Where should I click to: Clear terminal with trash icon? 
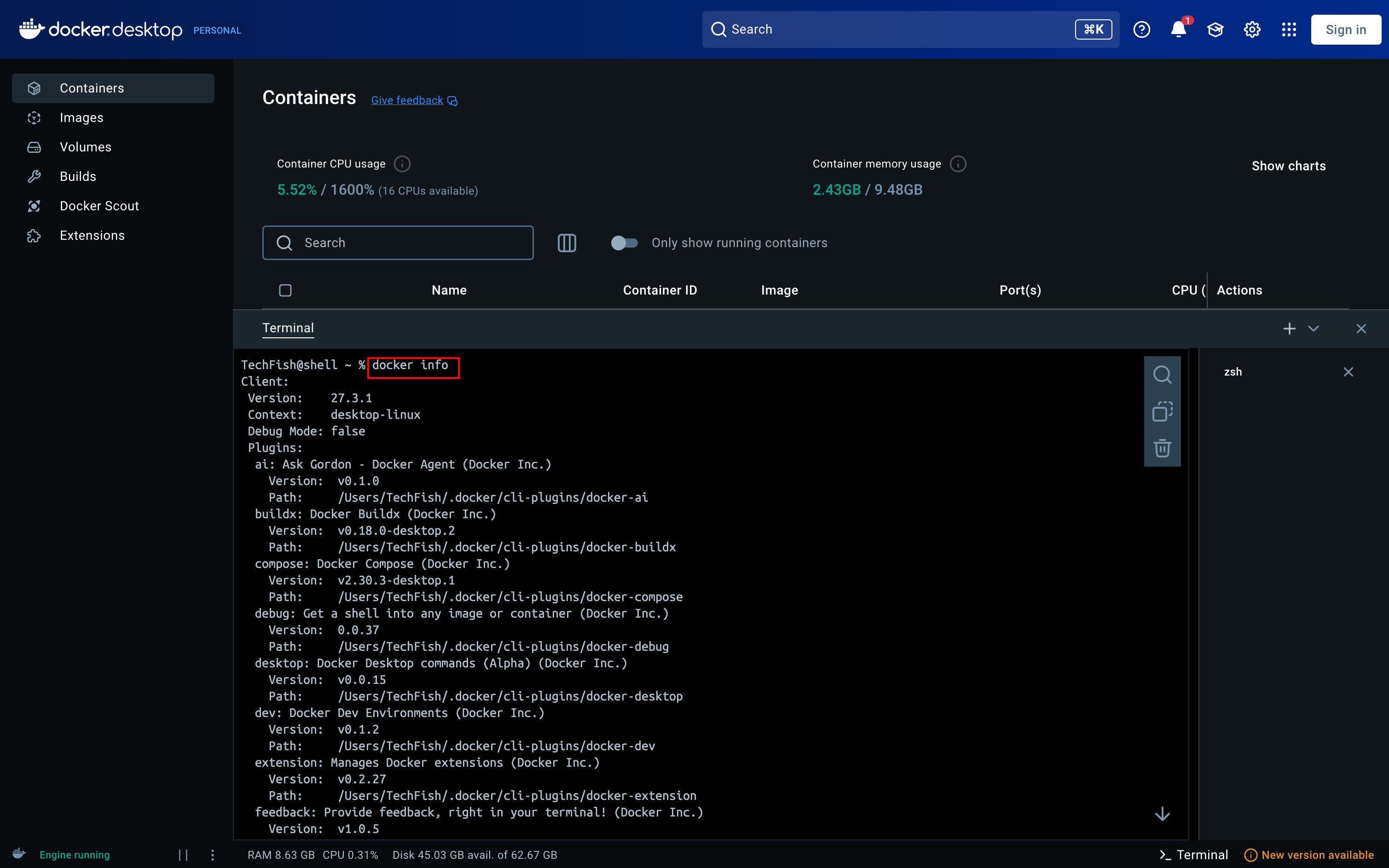[x=1162, y=448]
